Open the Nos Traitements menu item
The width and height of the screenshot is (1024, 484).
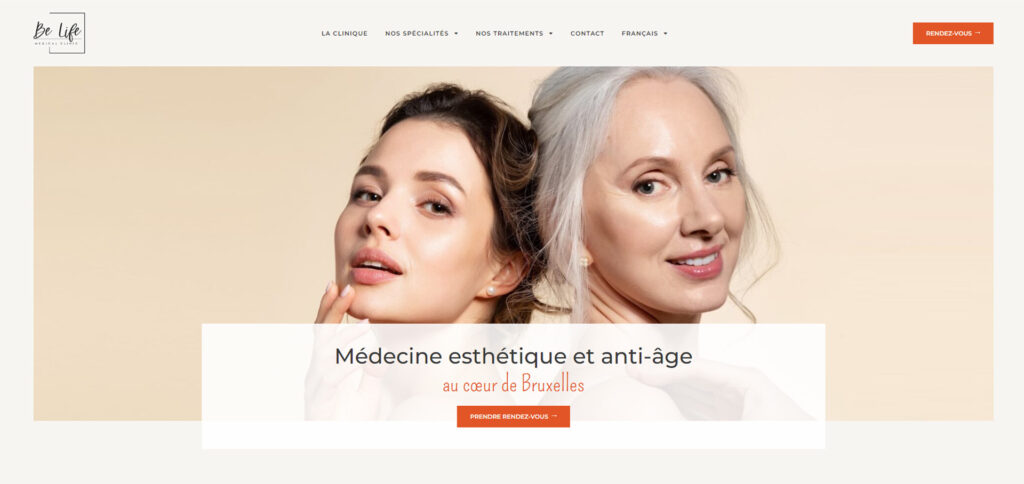(509, 33)
